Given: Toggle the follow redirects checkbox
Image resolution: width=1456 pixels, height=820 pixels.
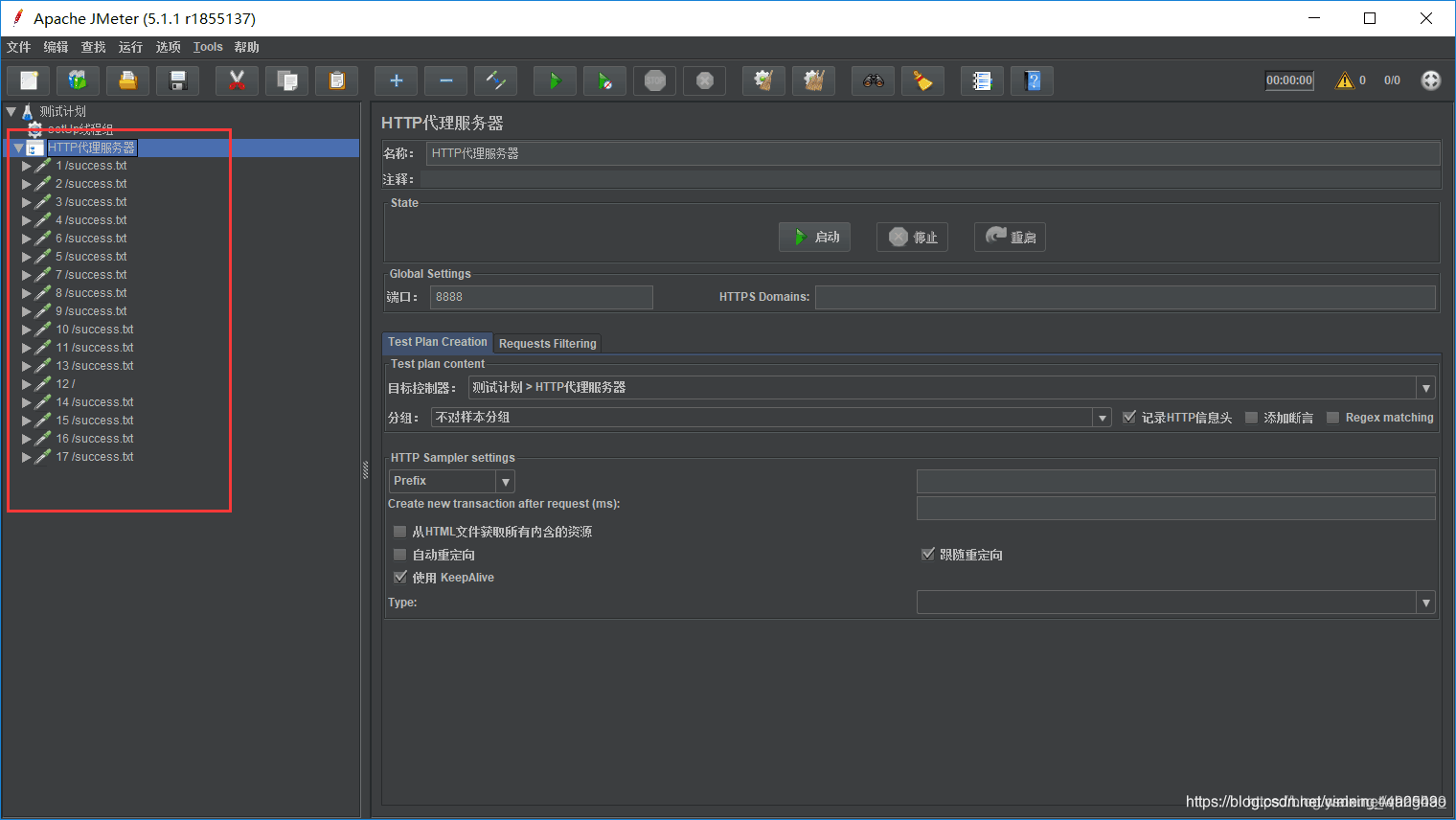Looking at the screenshot, I should 927,555.
